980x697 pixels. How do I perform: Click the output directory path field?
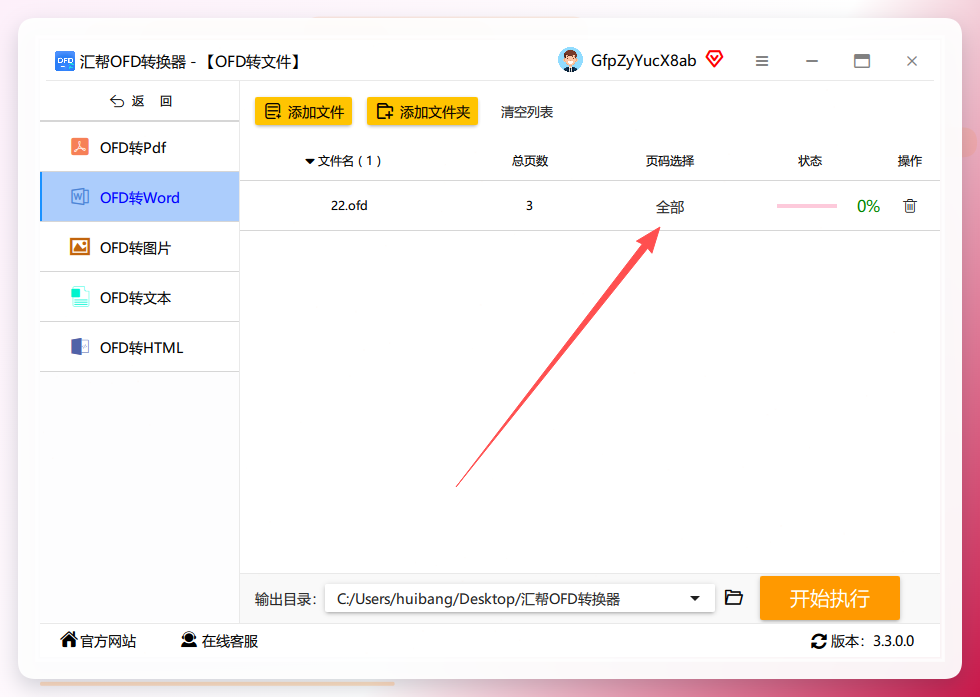tap(519, 598)
